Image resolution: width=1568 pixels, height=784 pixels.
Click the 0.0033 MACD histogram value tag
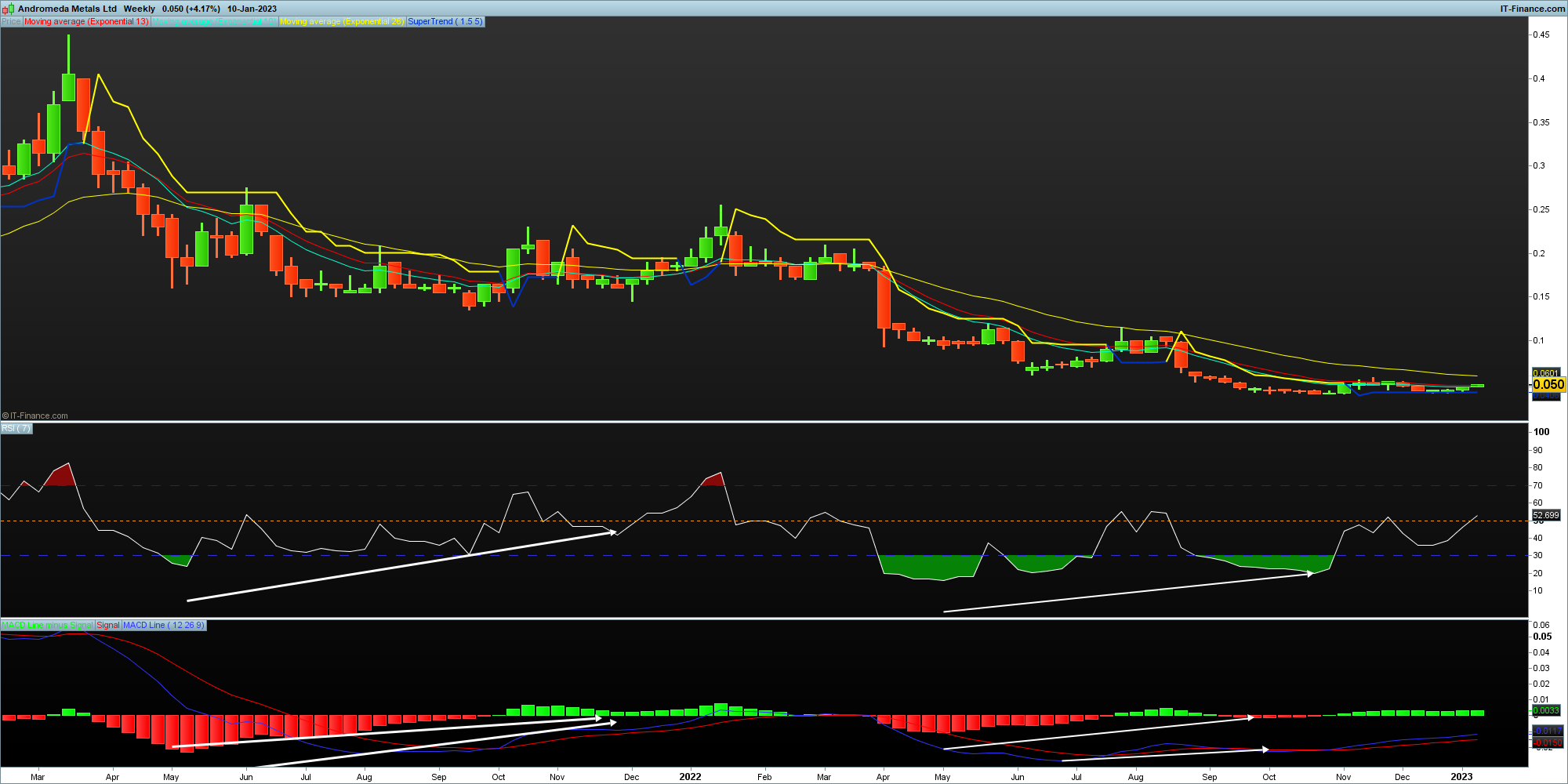(x=1546, y=710)
